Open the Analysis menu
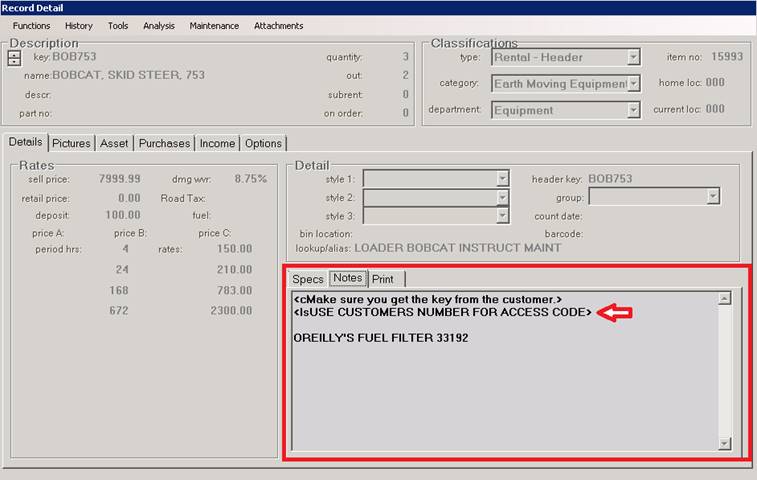 tap(159, 26)
